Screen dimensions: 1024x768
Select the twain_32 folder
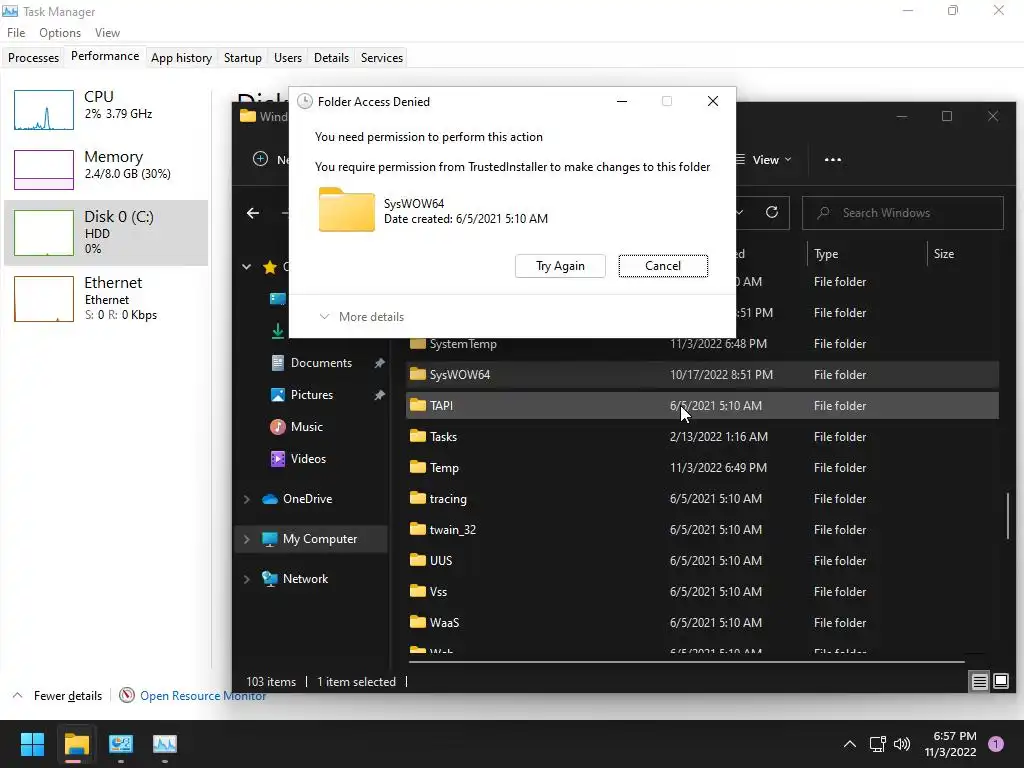703,530
